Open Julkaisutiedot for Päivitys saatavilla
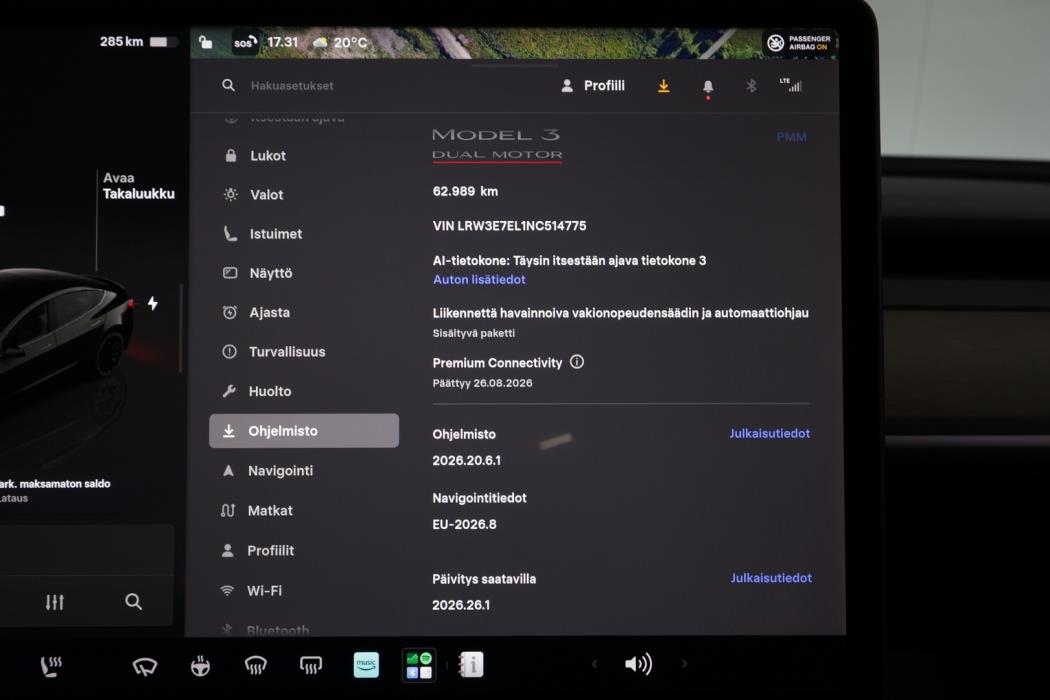This screenshot has width=1050, height=700. [x=771, y=577]
